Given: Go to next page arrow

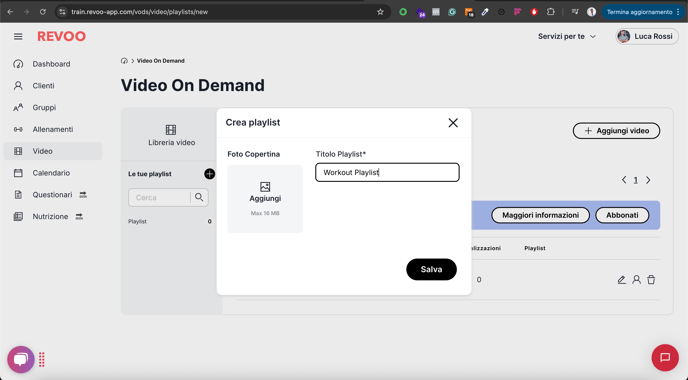Looking at the screenshot, I should (648, 180).
